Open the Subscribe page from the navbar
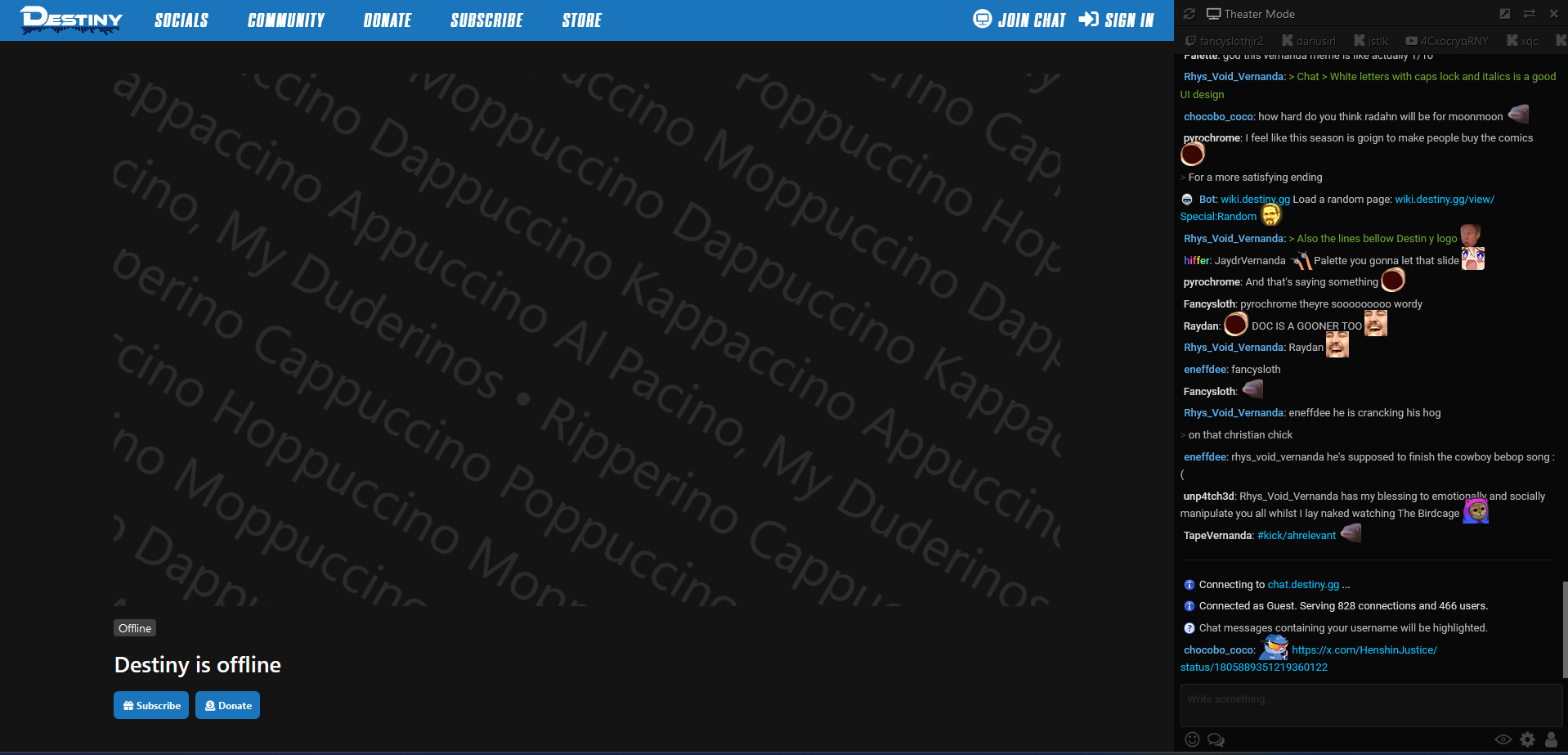 (x=486, y=20)
